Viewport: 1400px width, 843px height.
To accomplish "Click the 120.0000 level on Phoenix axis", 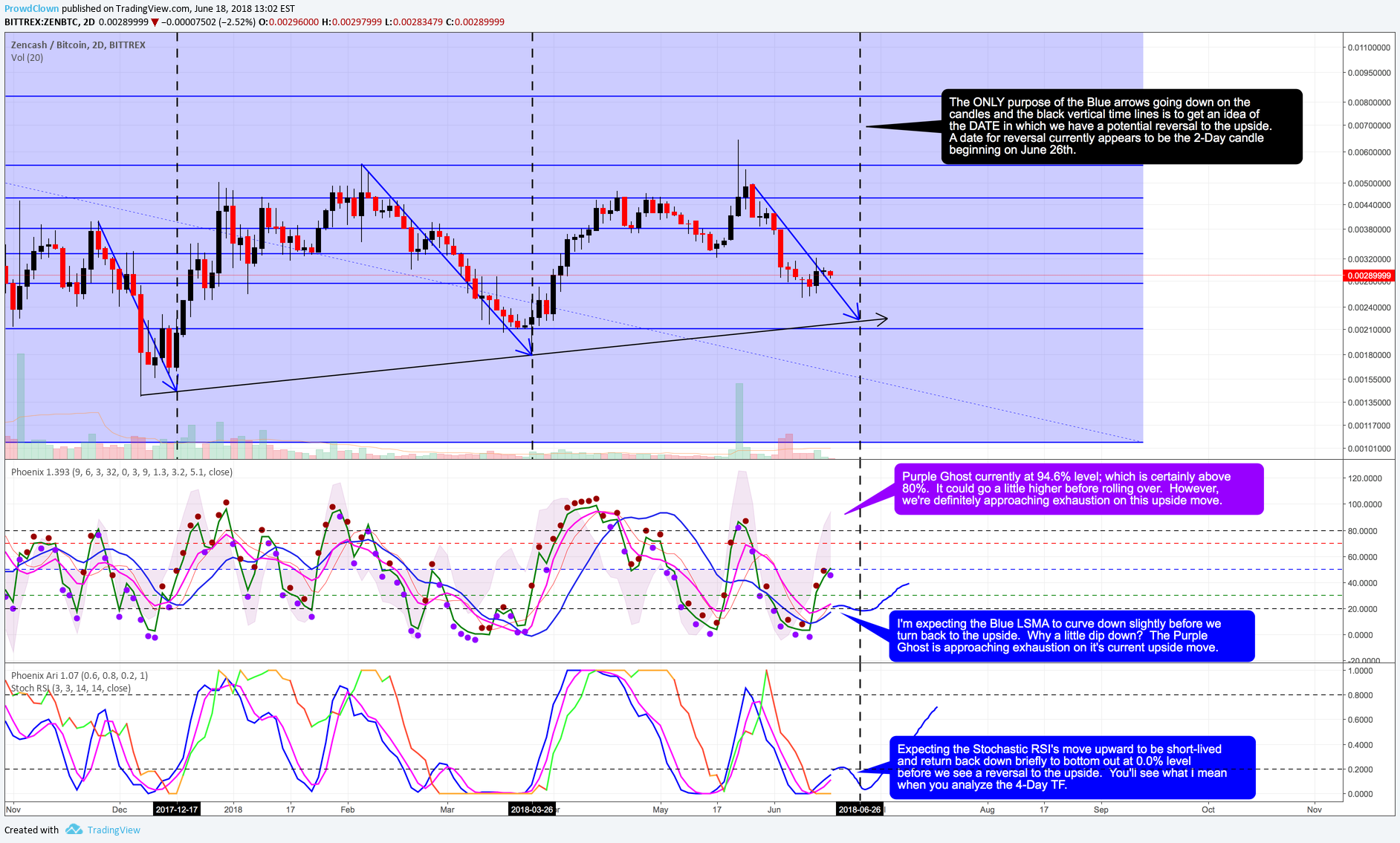I will (1364, 478).
